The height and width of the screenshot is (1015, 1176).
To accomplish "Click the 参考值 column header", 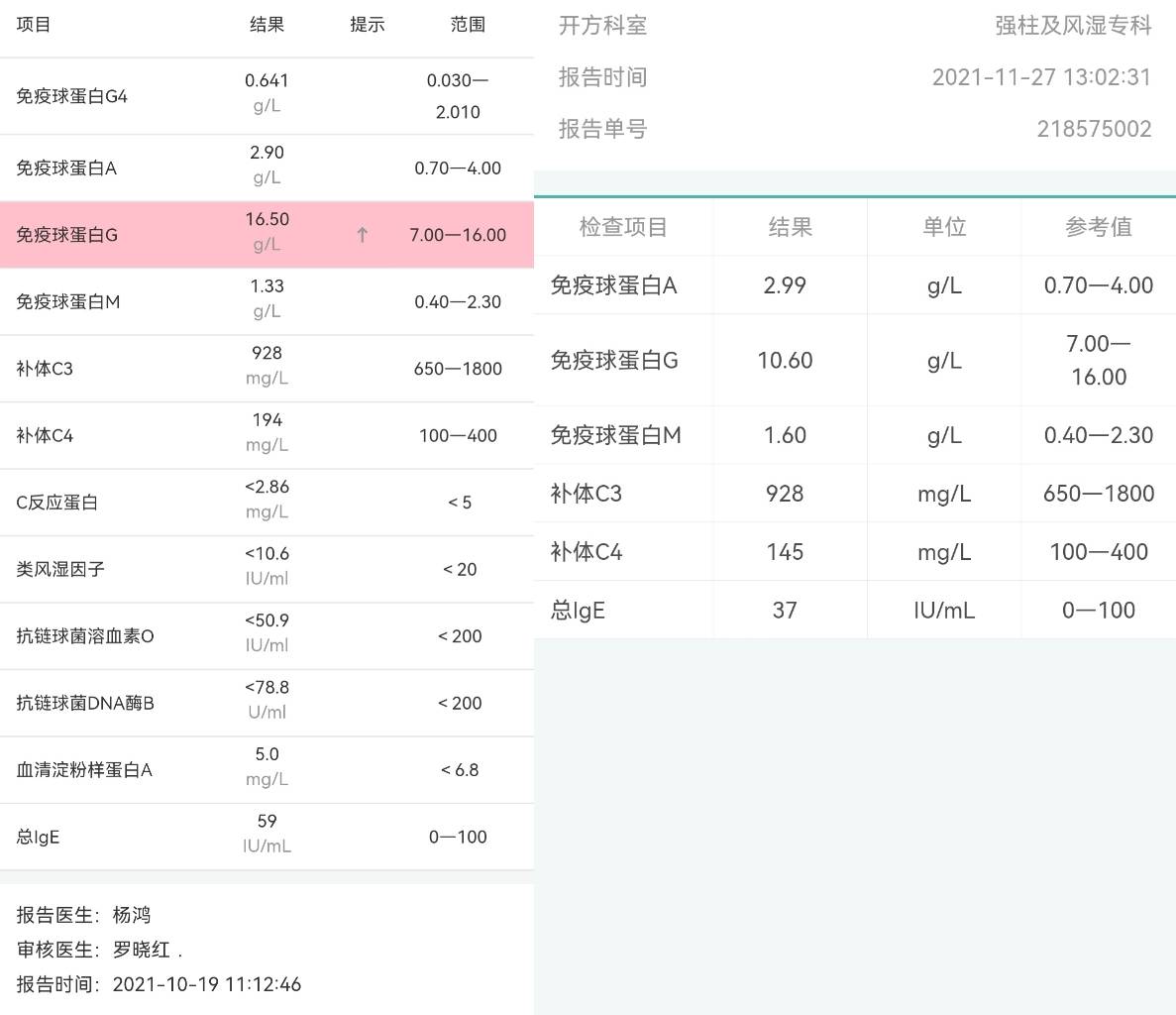I will coord(1099,227).
